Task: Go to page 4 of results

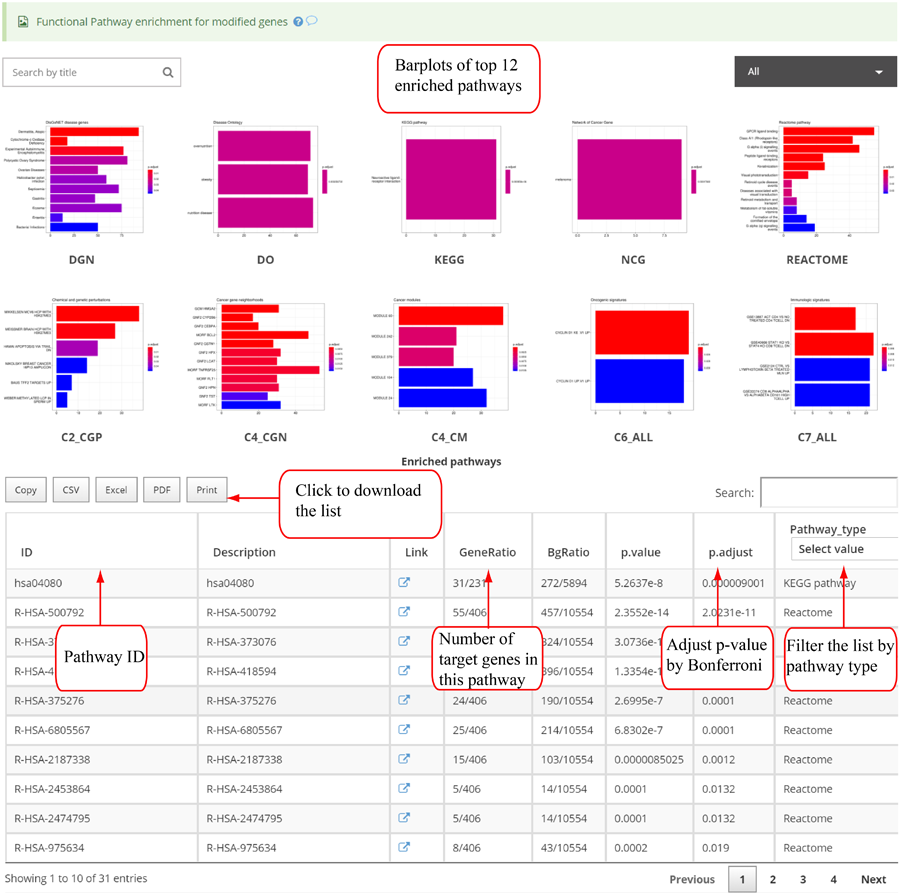Action: [833, 879]
